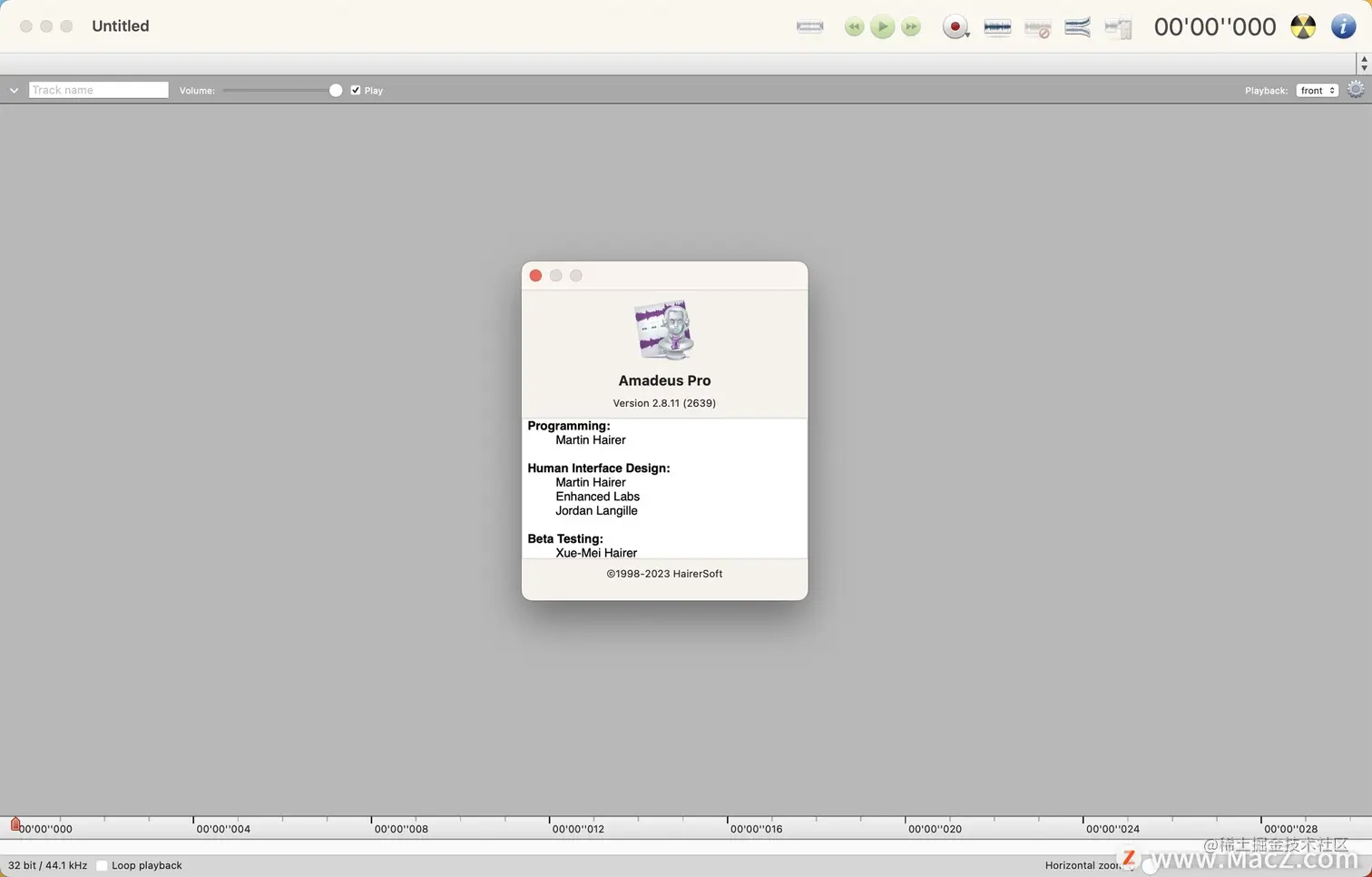The image size is (1372, 877).
Task: Uncheck the track Play checkbox
Action: (x=356, y=90)
